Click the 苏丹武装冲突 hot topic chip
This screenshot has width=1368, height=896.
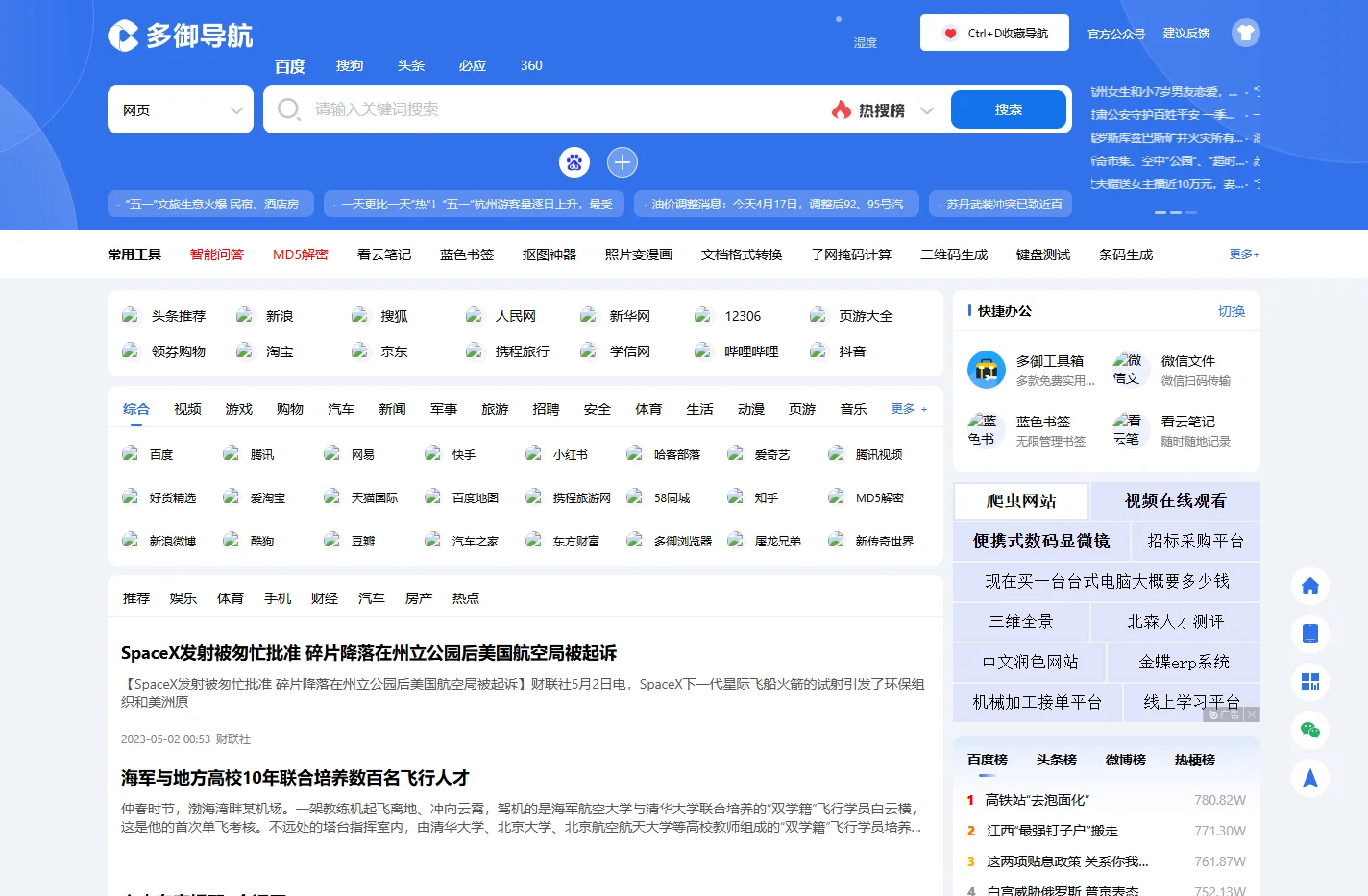(x=1001, y=204)
